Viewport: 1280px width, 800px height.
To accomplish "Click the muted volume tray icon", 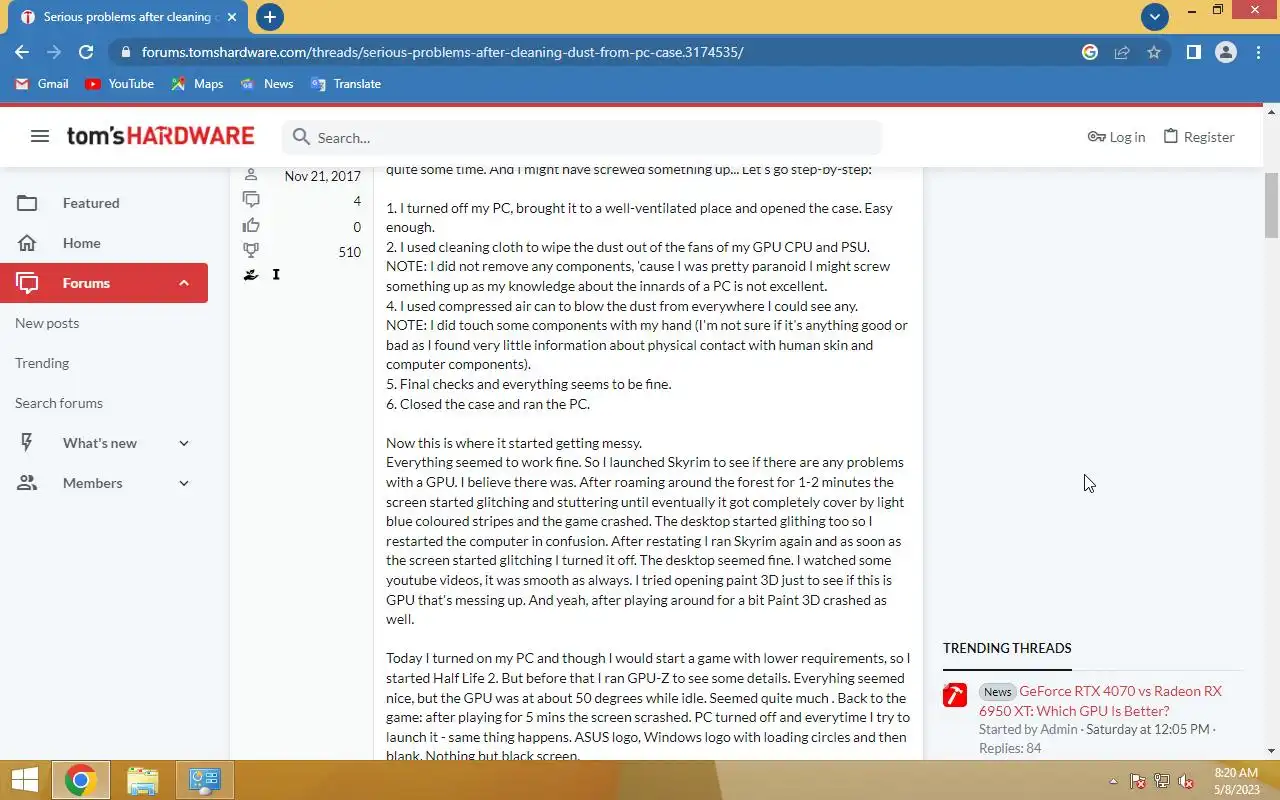I will pos(1186,782).
